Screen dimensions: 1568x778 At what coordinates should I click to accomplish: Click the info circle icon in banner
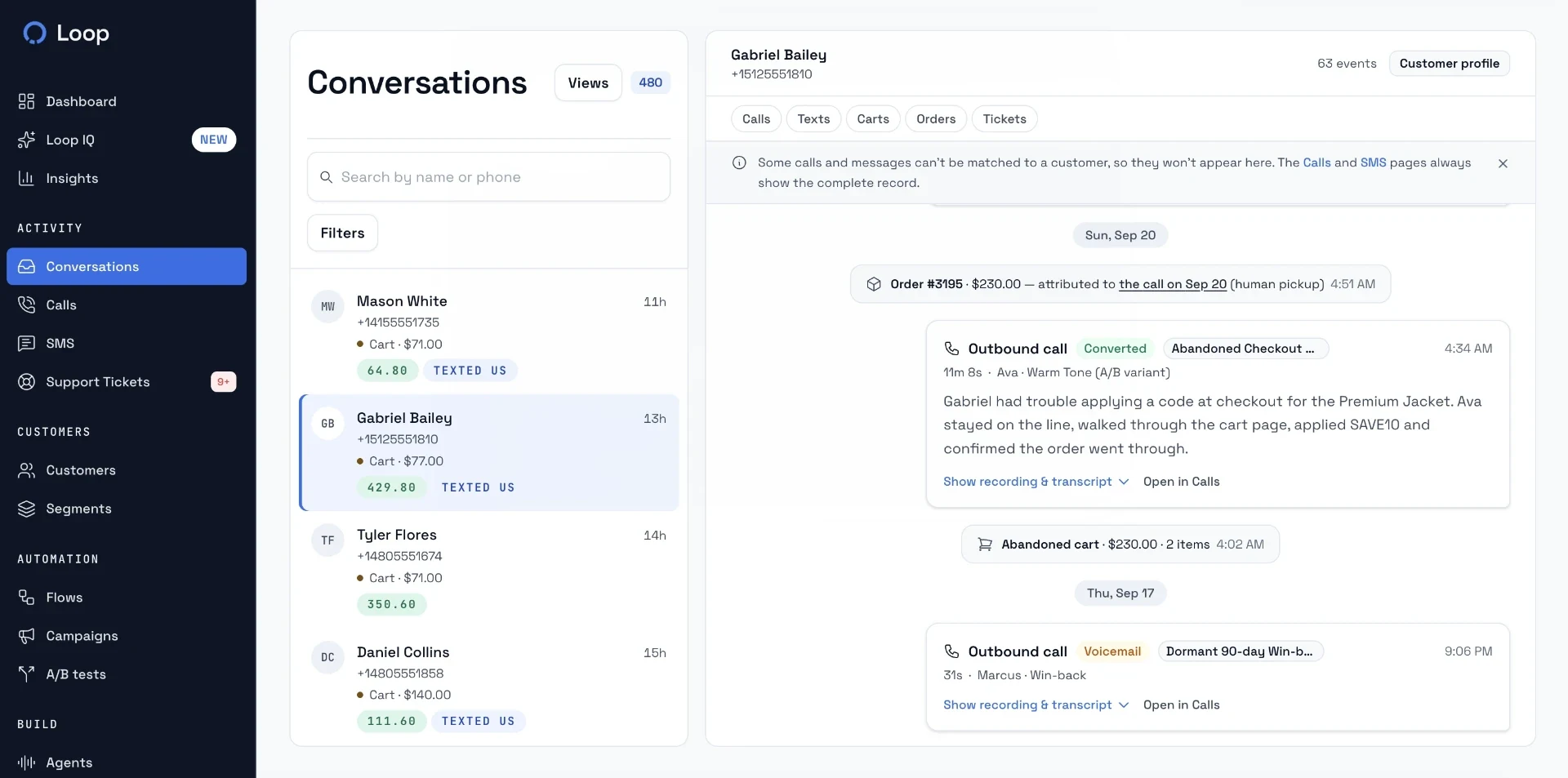pos(739,162)
